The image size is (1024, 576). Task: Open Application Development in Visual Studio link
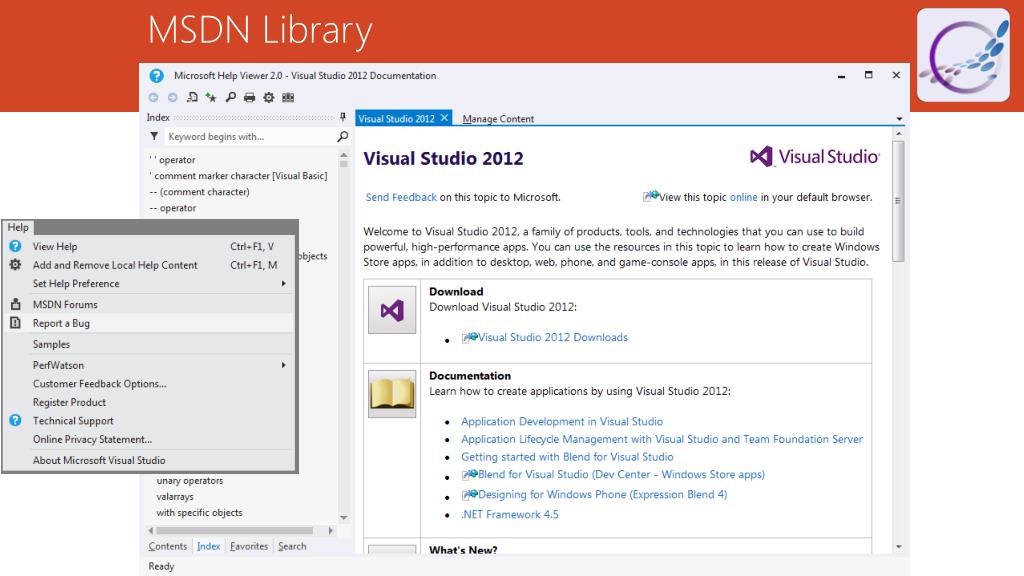pos(562,421)
